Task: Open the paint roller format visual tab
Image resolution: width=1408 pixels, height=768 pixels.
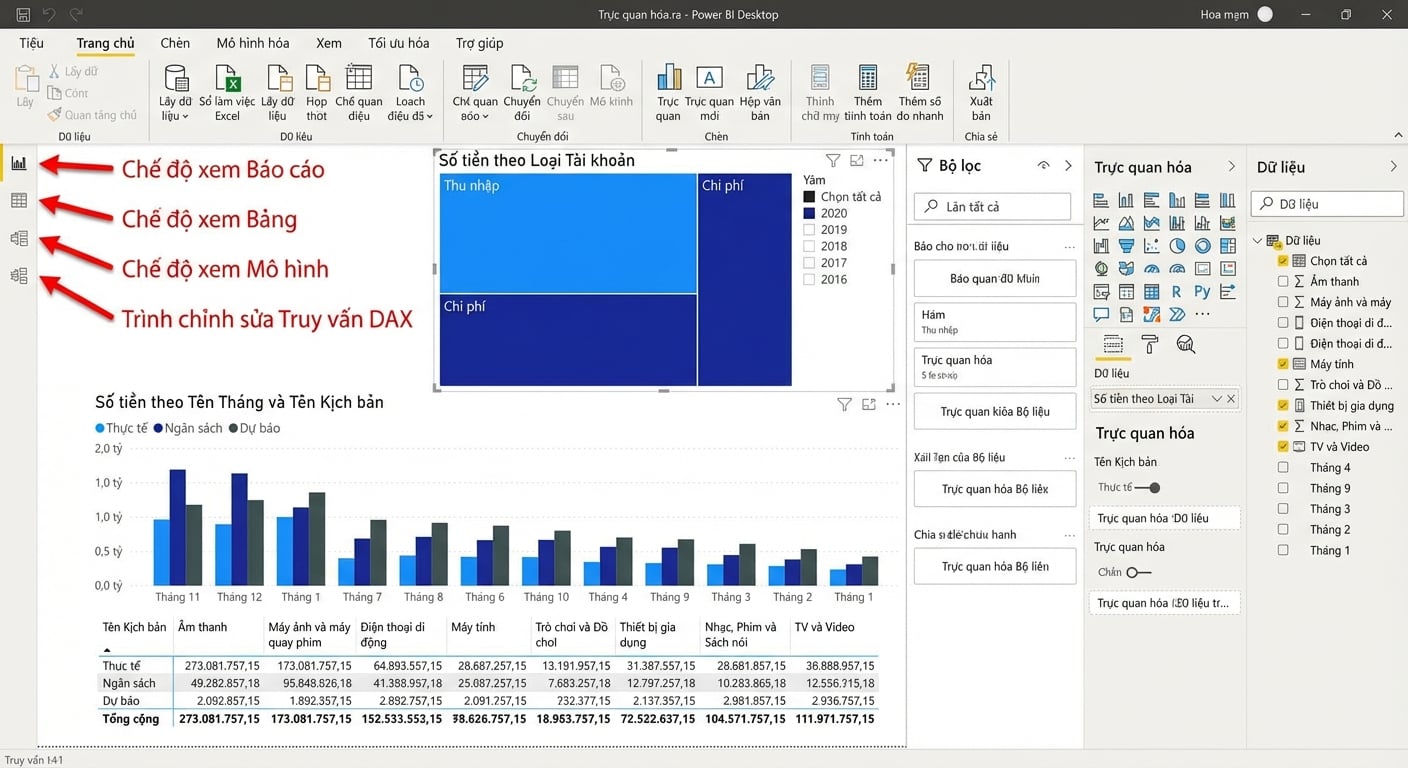Action: tap(1149, 345)
